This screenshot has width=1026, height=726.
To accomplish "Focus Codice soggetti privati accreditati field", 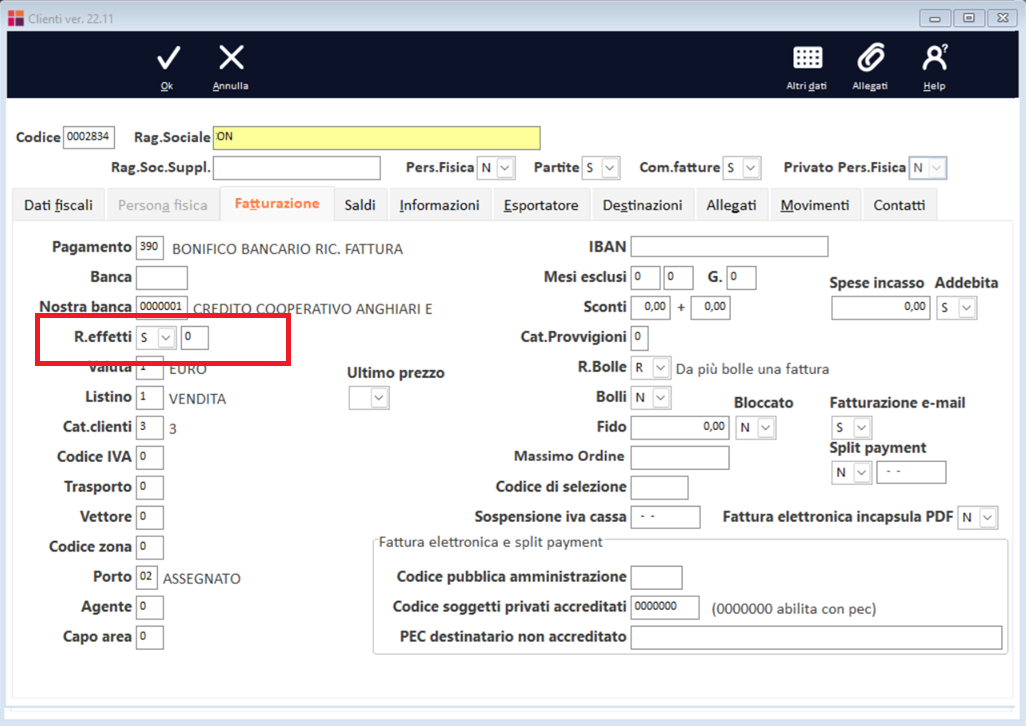I will point(665,608).
